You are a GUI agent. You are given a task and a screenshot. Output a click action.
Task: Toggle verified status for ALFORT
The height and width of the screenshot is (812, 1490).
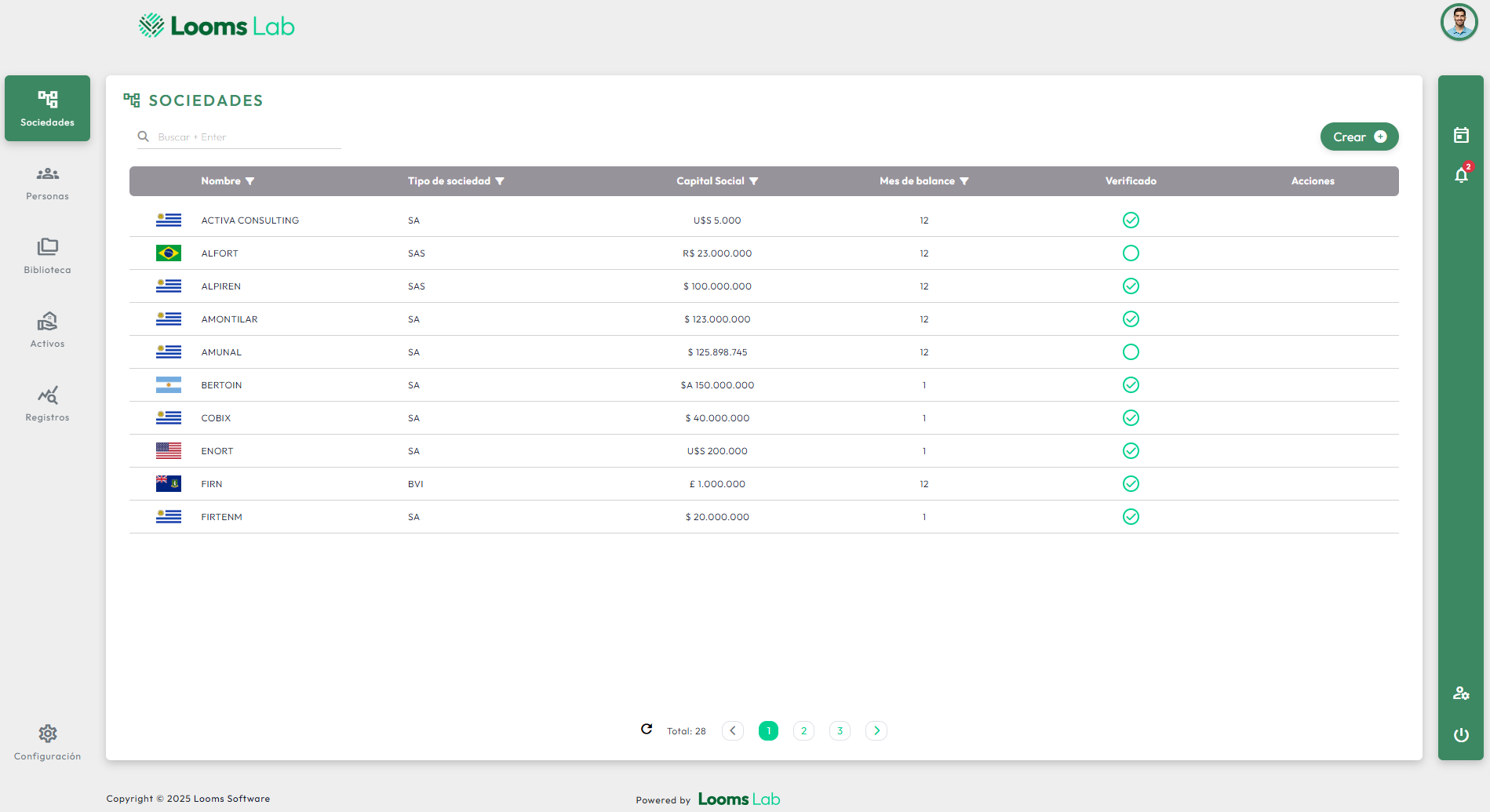coord(1131,253)
